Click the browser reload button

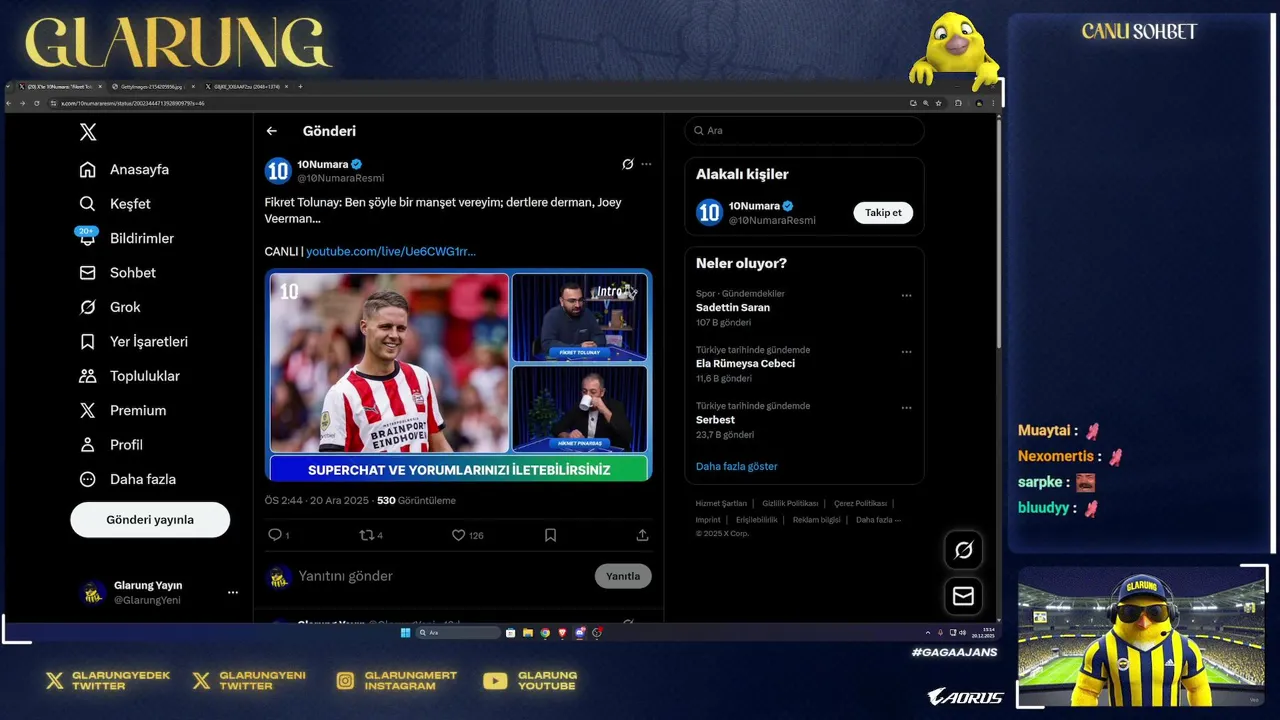(37, 103)
